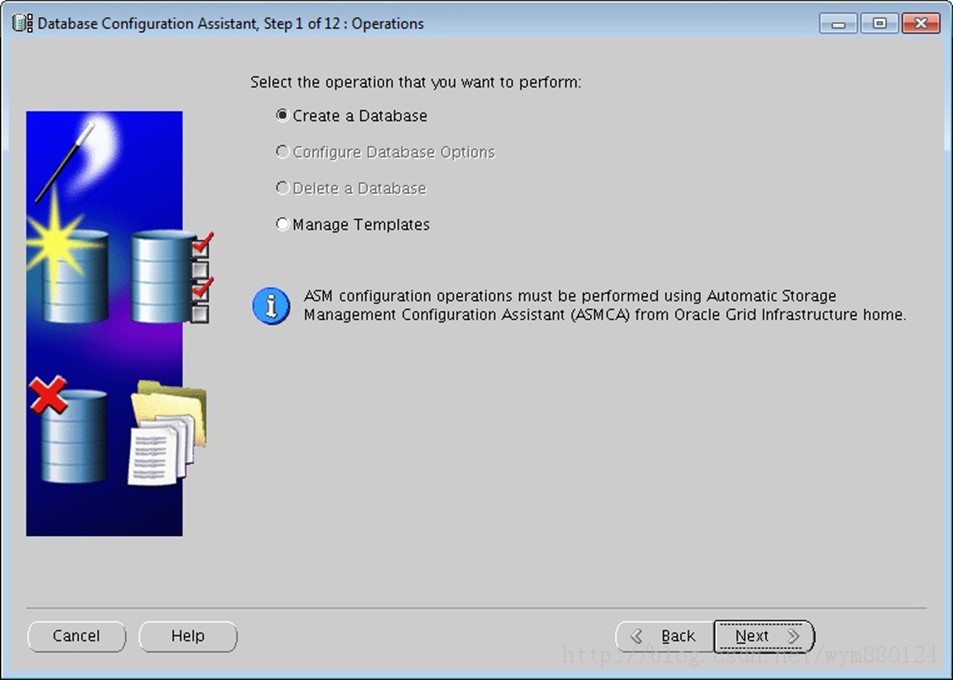Choose the Configure Database Options radio button

(282, 151)
